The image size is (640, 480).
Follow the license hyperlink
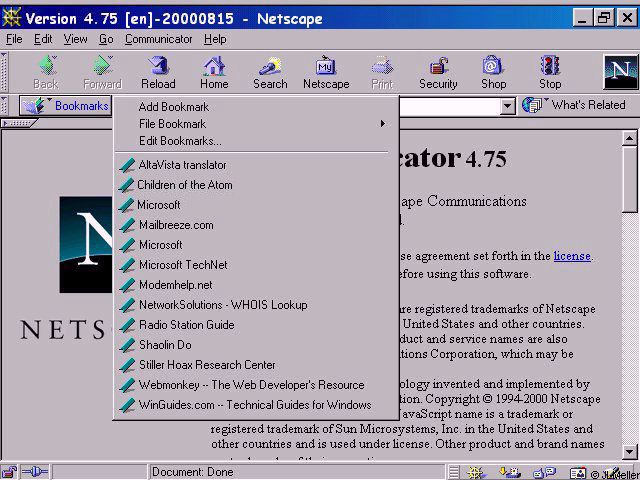[572, 256]
